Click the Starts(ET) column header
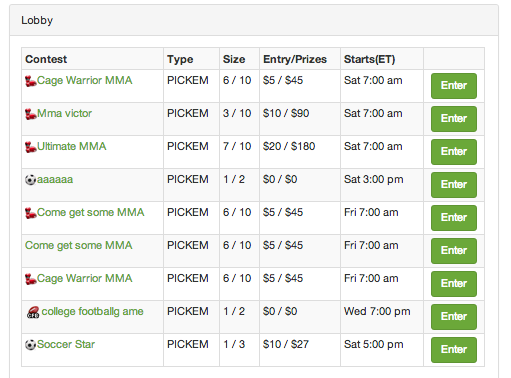This screenshot has height=378, width=511. pos(369,59)
